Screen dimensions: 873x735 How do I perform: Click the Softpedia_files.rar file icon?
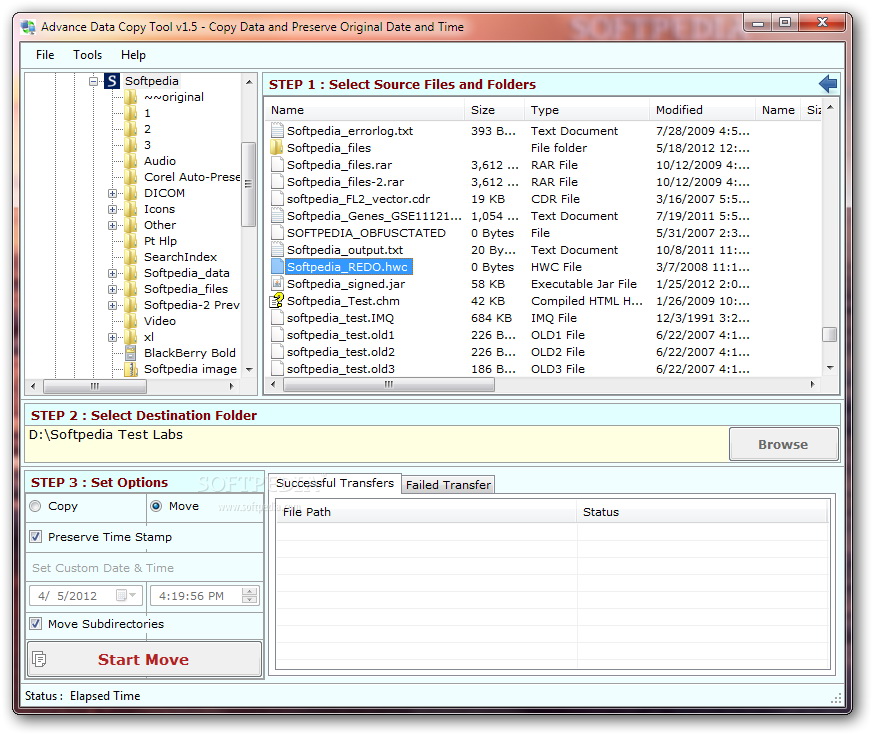coord(277,165)
